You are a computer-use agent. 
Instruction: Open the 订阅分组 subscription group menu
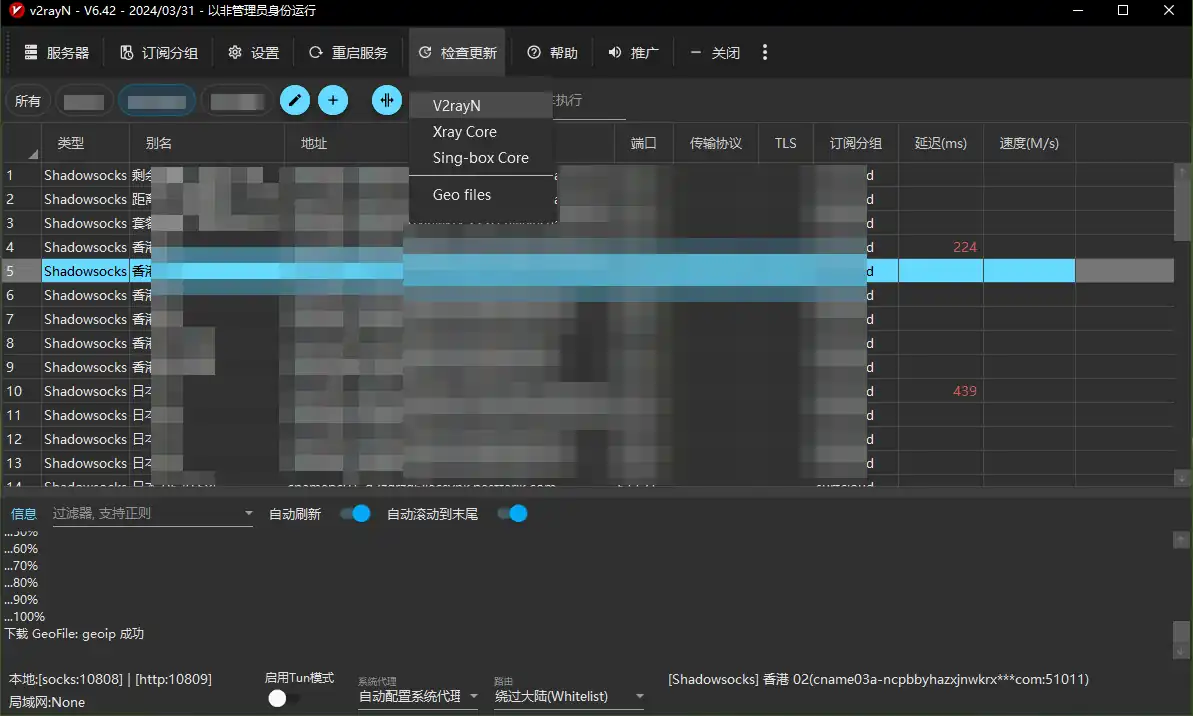click(159, 53)
